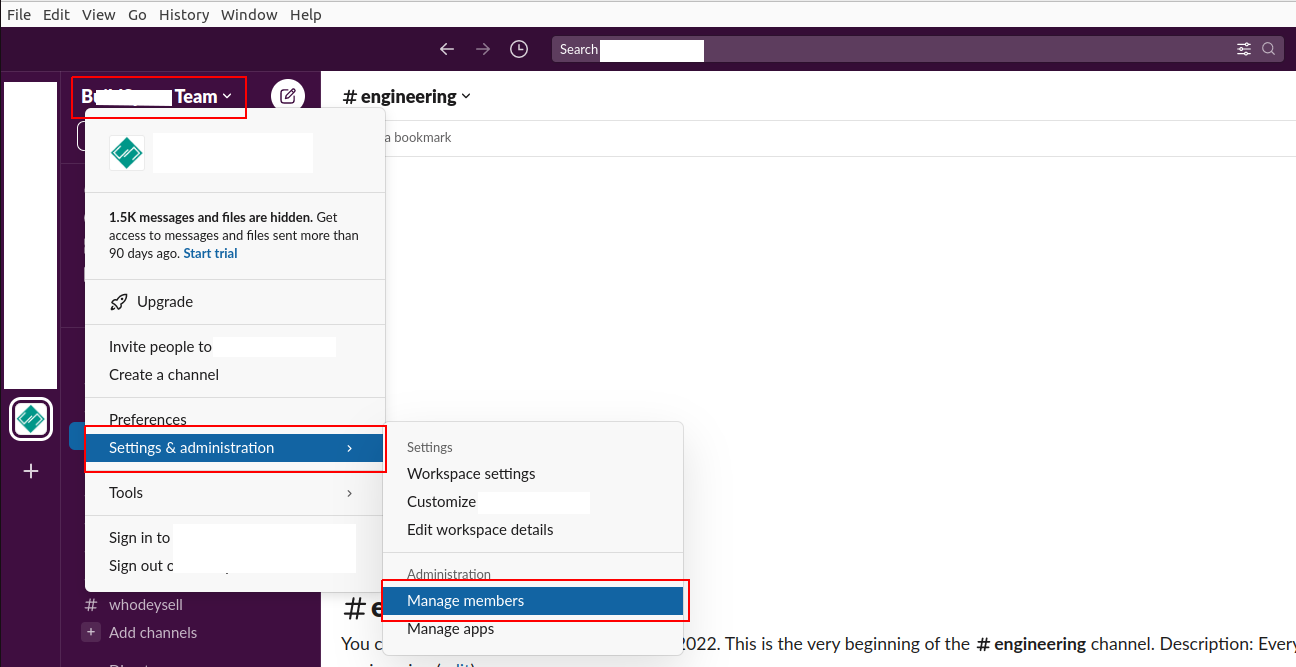The image size is (1296, 667).
Task: Open search filter options icon
Action: [x=1244, y=49]
